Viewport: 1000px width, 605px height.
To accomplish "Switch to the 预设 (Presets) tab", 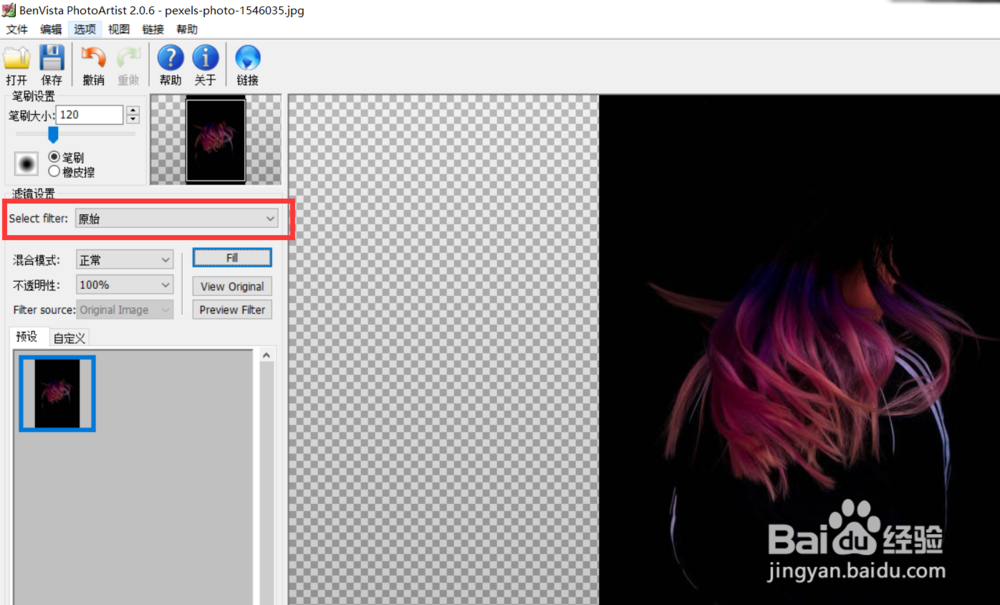I will (x=27, y=337).
